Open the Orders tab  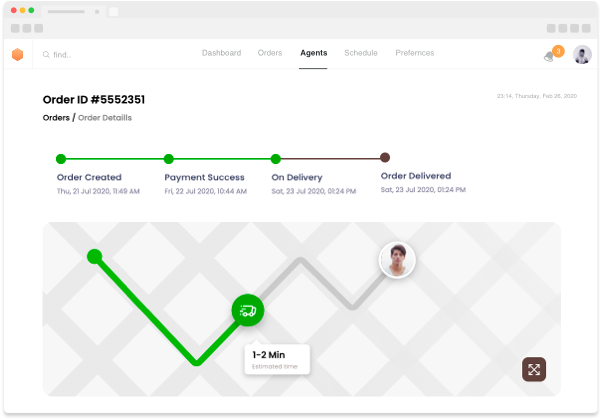click(x=270, y=53)
